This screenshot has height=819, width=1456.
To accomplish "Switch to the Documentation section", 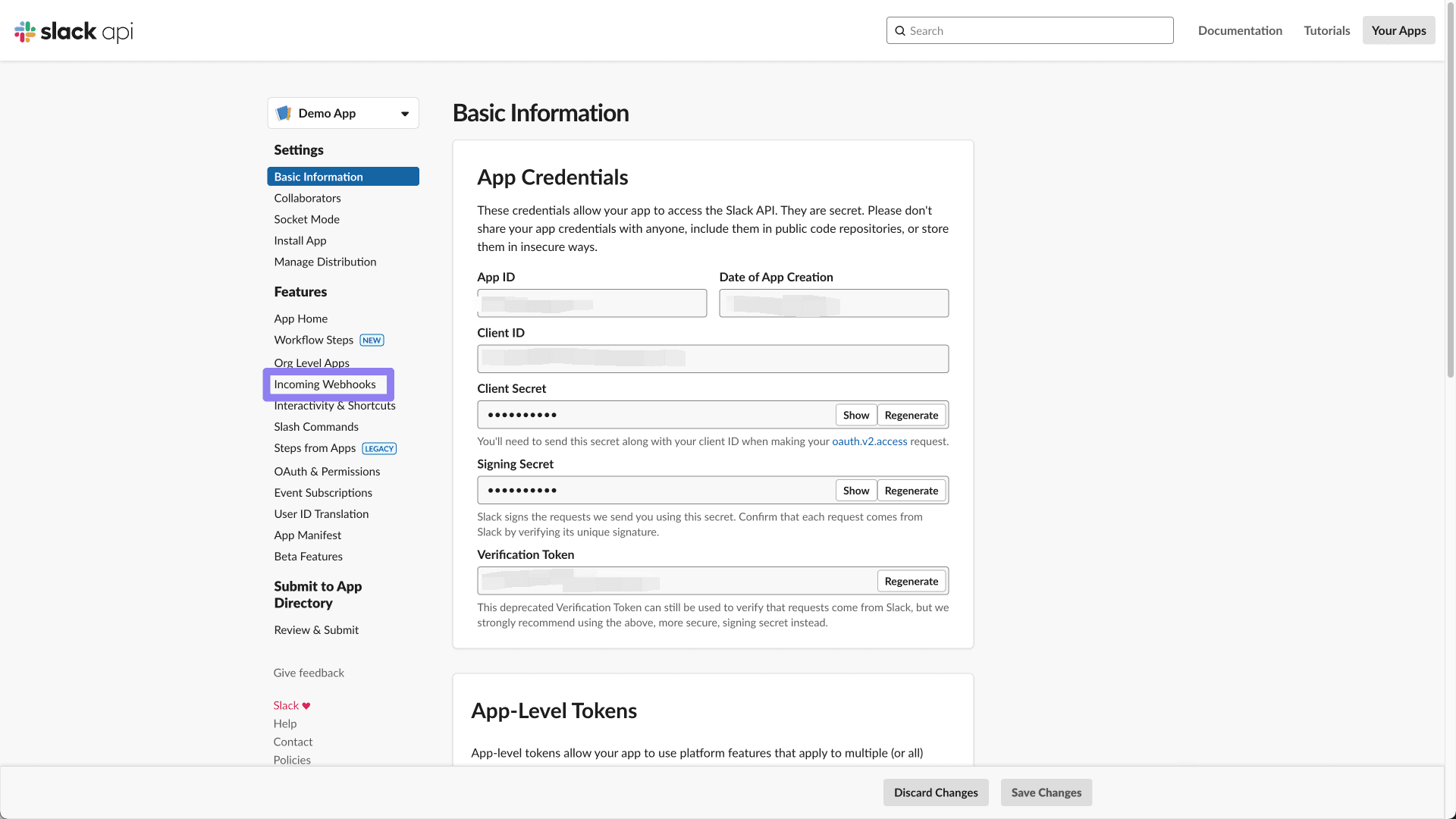I will (x=1240, y=30).
